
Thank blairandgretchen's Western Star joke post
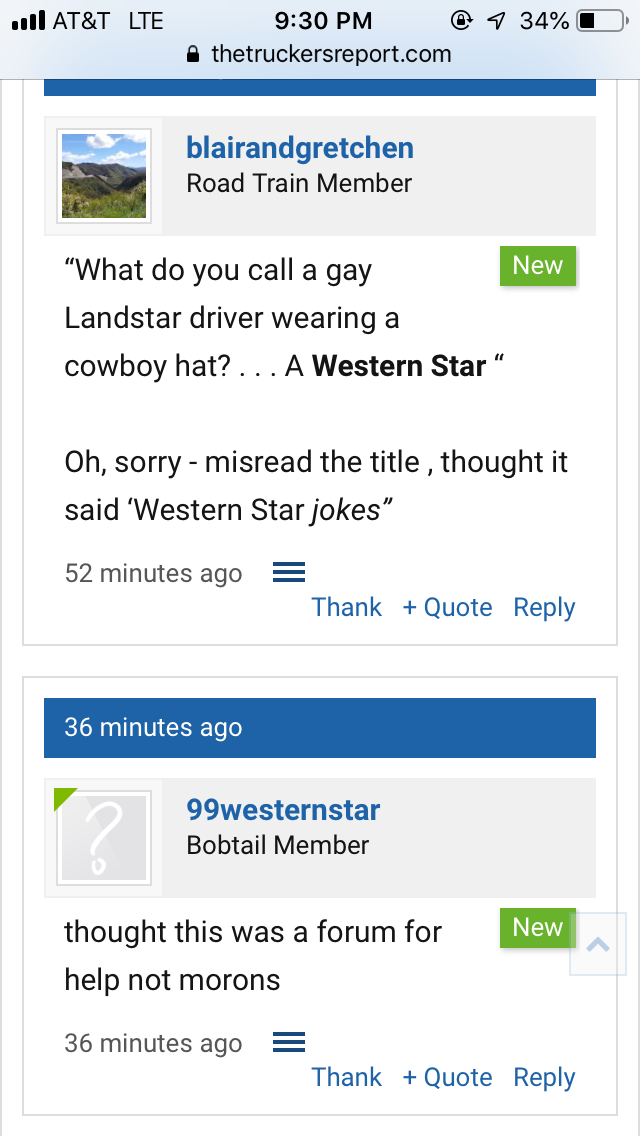coord(346,607)
